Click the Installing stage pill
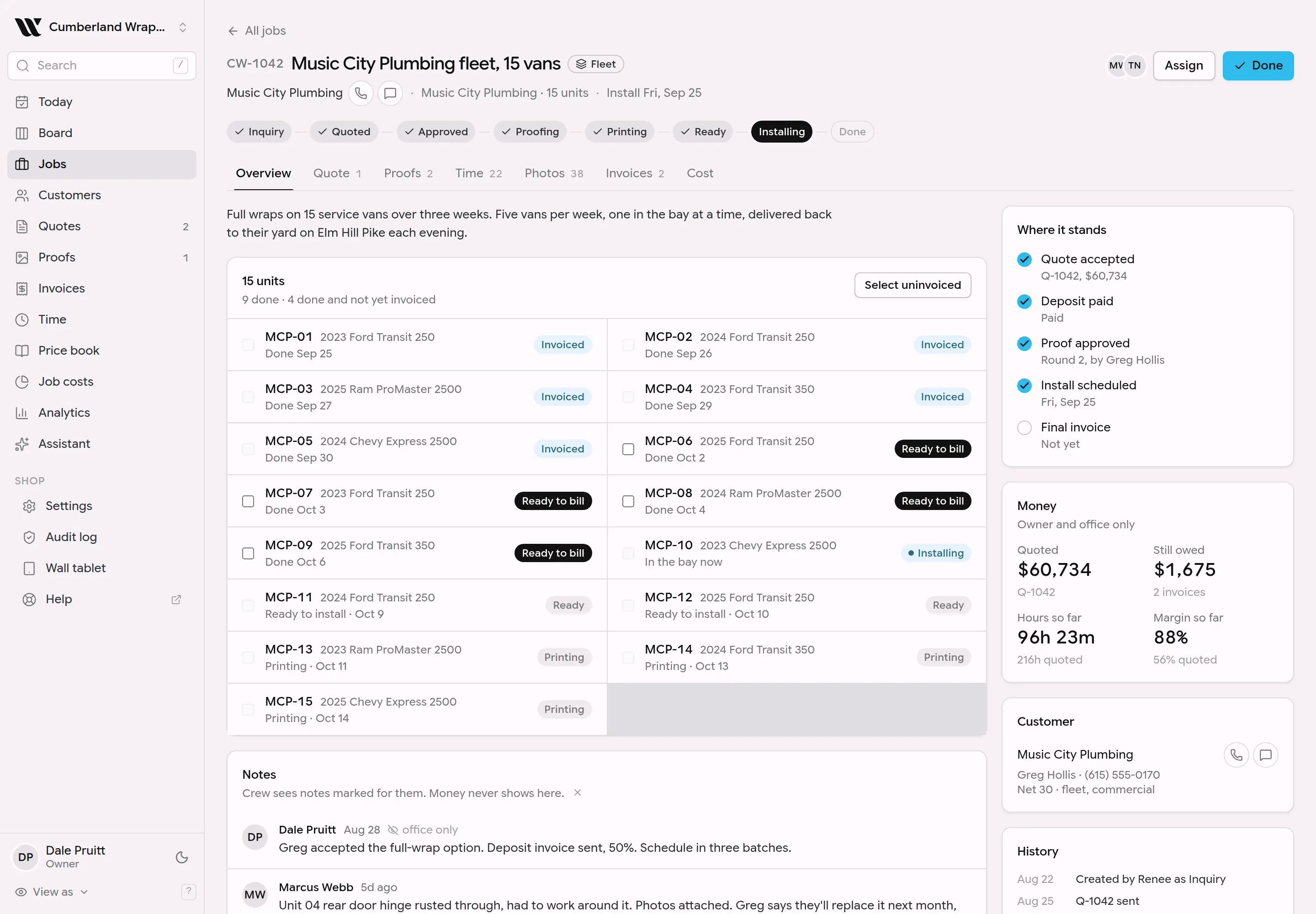This screenshot has width=1316, height=914. [781, 132]
